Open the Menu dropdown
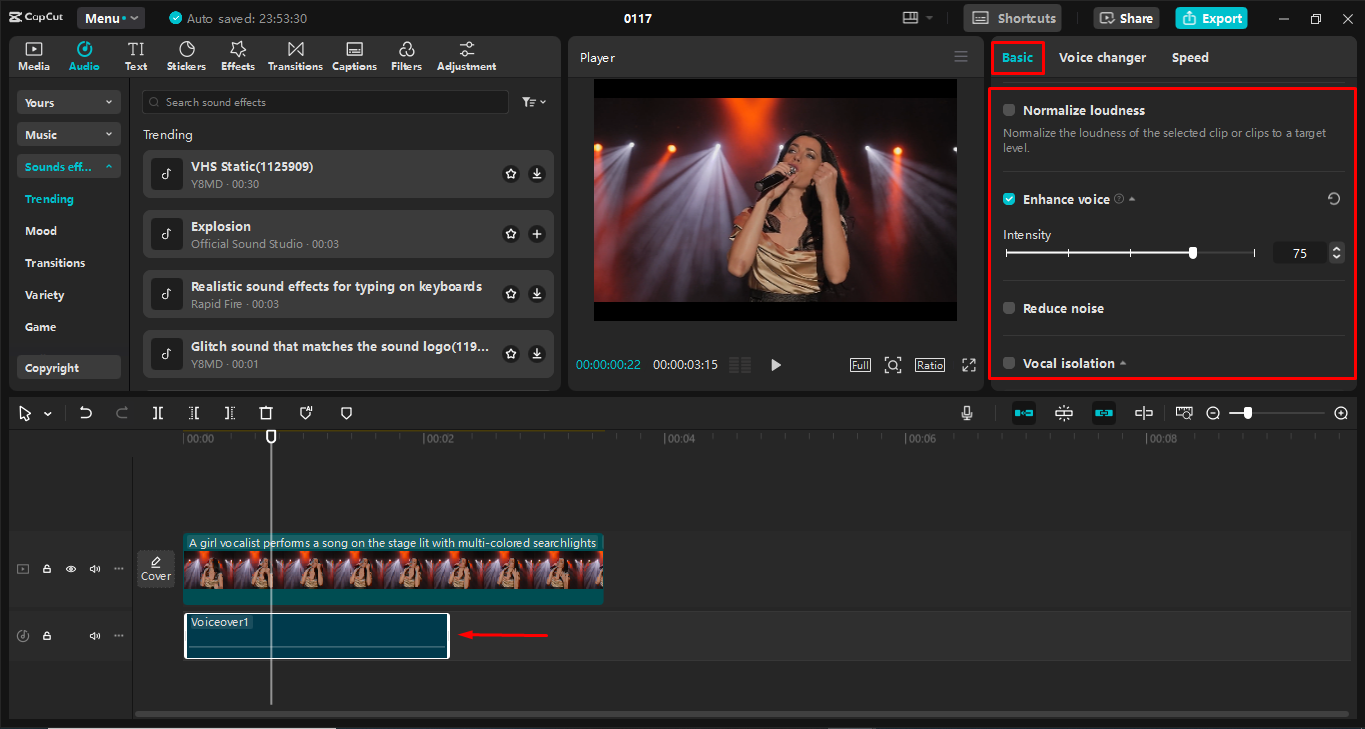The width and height of the screenshot is (1365, 729). coord(111,18)
